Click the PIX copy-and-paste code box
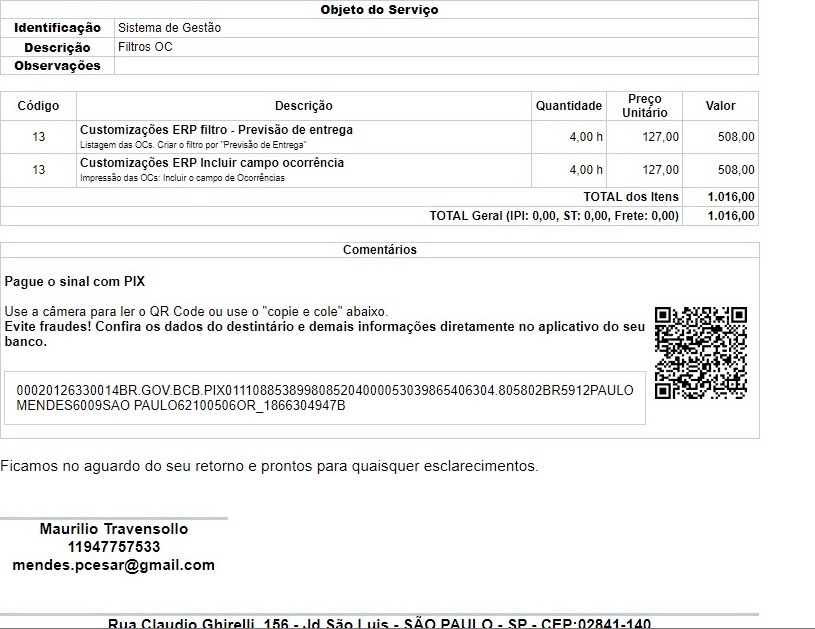The height and width of the screenshot is (629, 815). tap(325, 398)
